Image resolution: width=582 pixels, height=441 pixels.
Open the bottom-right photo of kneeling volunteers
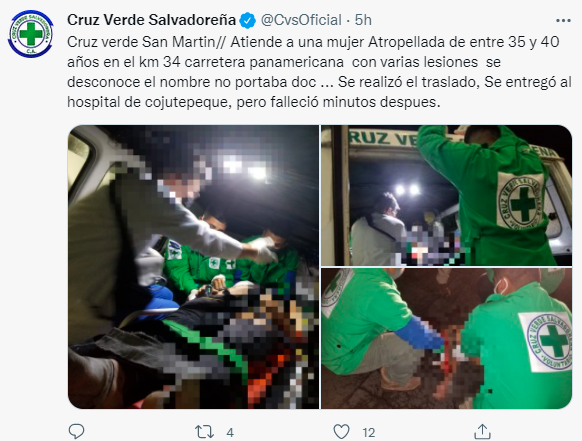tap(446, 338)
